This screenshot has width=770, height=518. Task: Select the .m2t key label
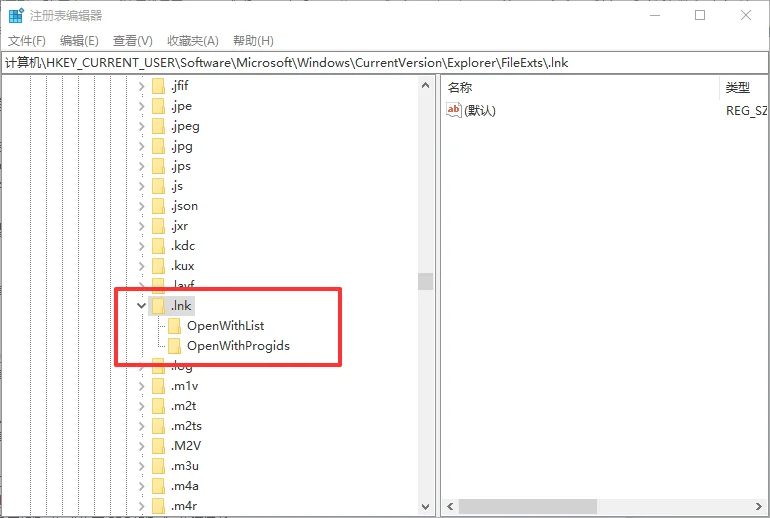184,406
